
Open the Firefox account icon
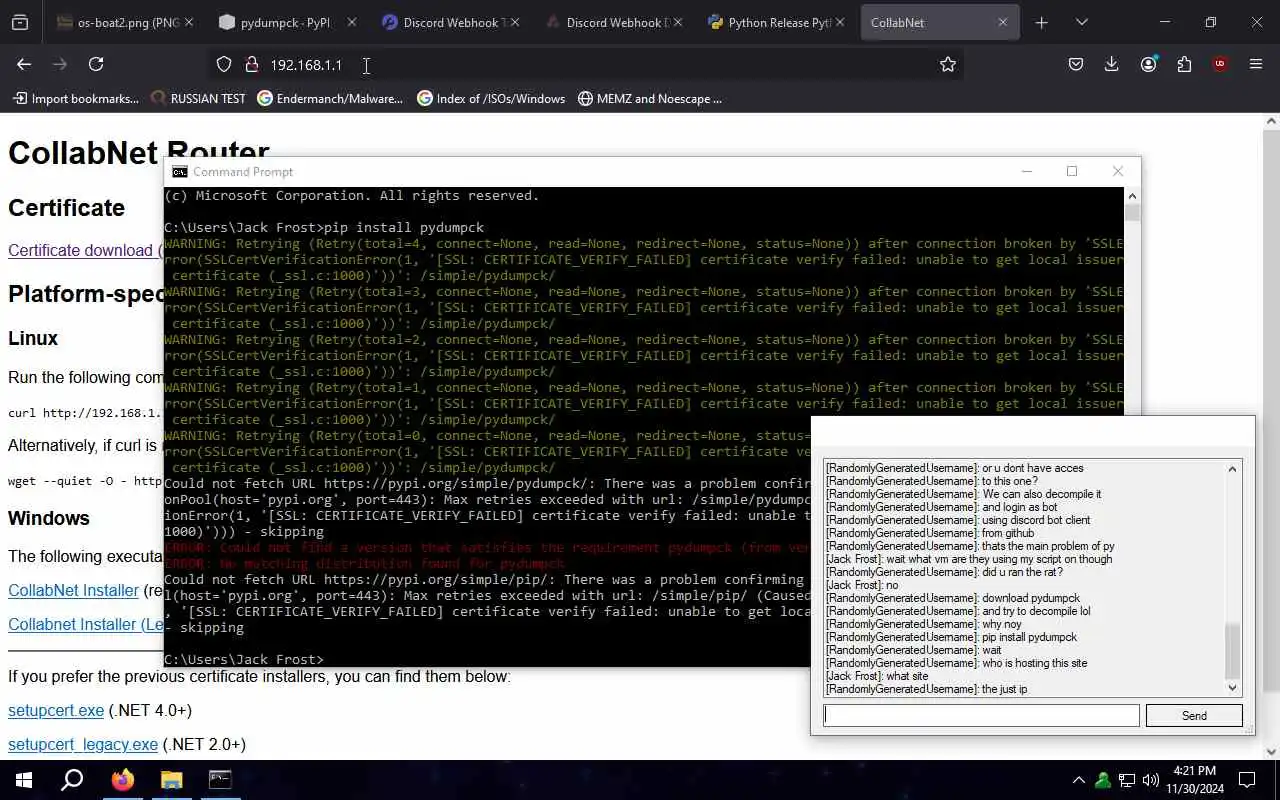[x=1148, y=64]
